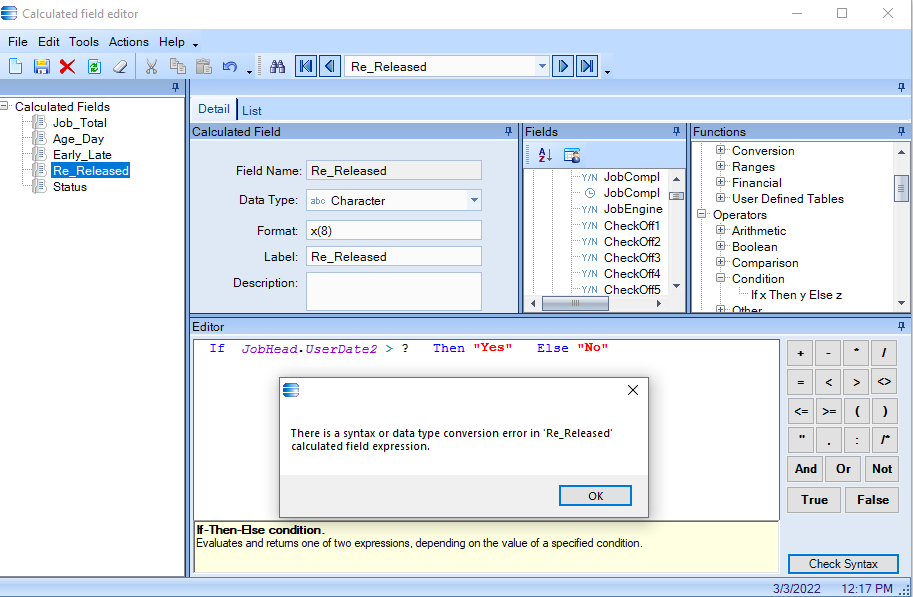The image size is (913, 597).
Task: Click the Functions panel vertical scrollbar thumb
Action: click(901, 188)
